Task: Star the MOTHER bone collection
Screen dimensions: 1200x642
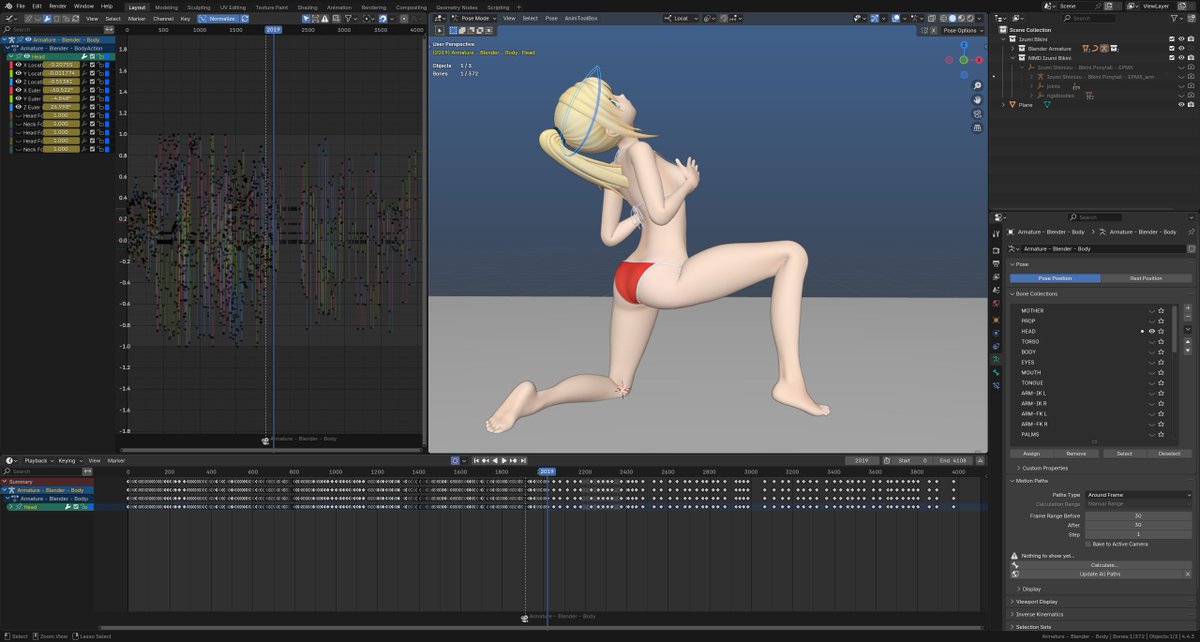Action: click(x=1161, y=310)
